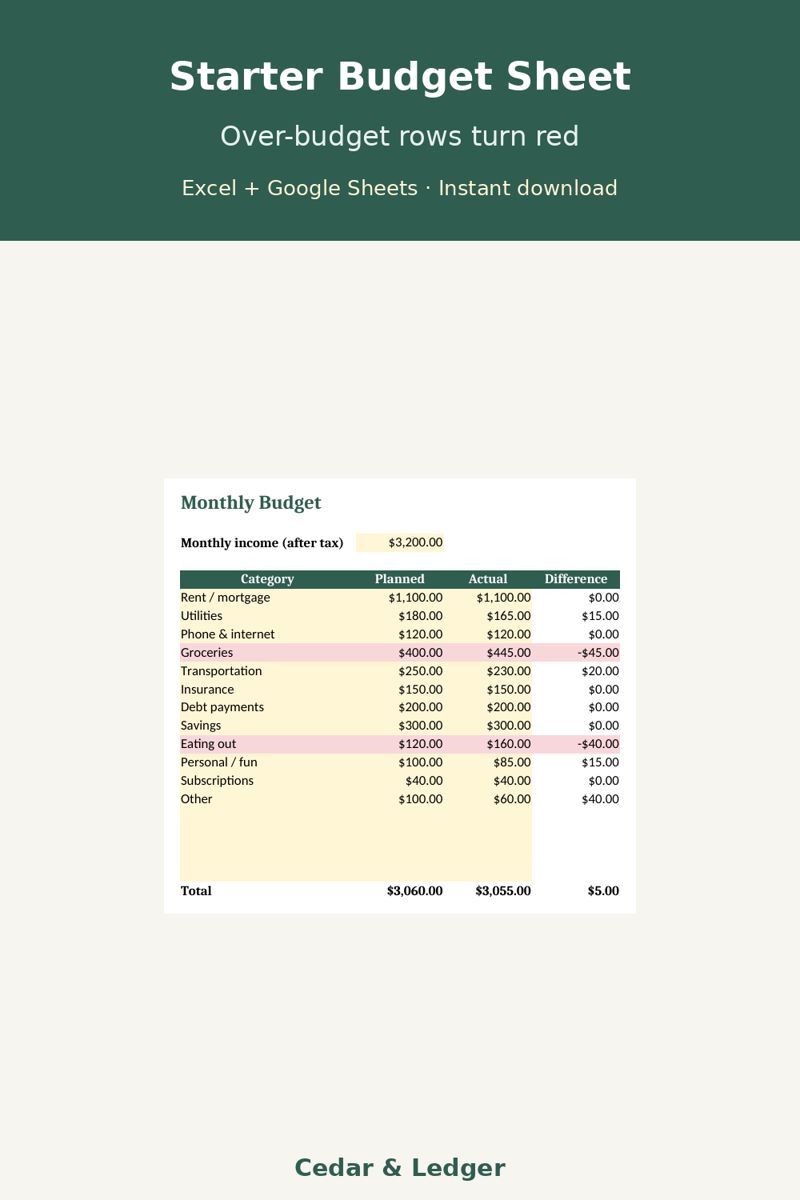Select Utilities actual $165.00 cell
This screenshot has height=1200, width=800.
point(488,616)
